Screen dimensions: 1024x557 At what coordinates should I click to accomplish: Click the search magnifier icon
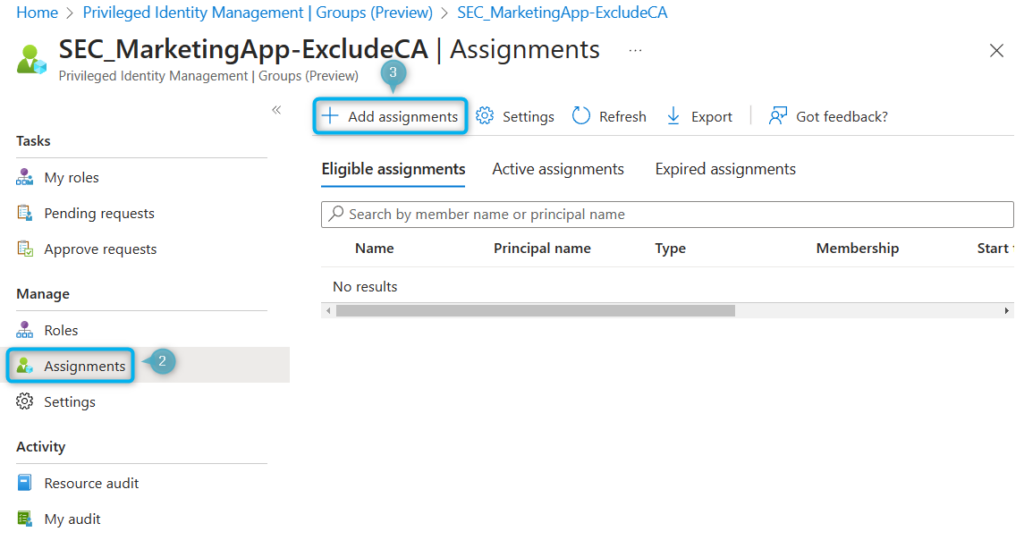[x=336, y=214]
